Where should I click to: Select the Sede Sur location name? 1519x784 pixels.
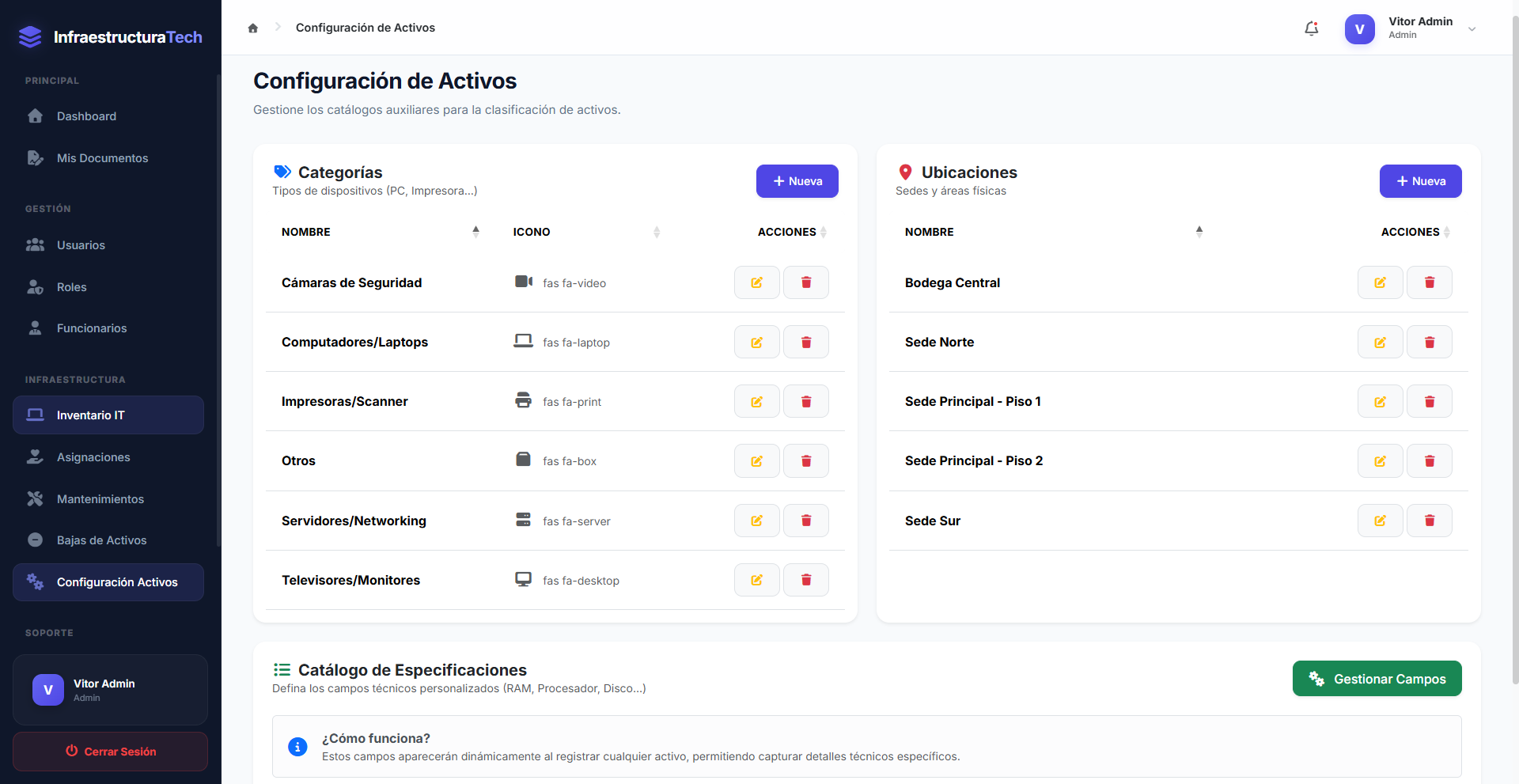coord(933,521)
